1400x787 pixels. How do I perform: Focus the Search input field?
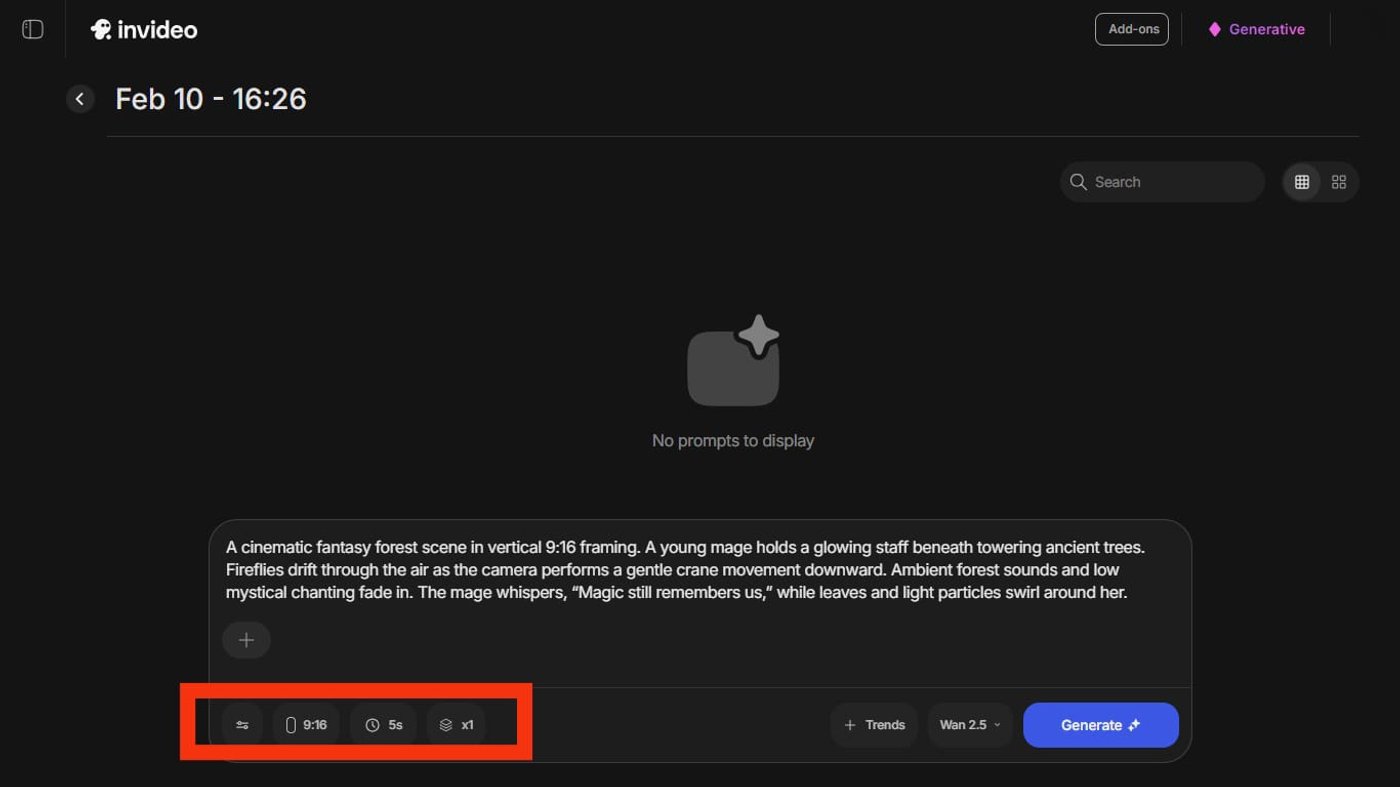tap(1170, 182)
